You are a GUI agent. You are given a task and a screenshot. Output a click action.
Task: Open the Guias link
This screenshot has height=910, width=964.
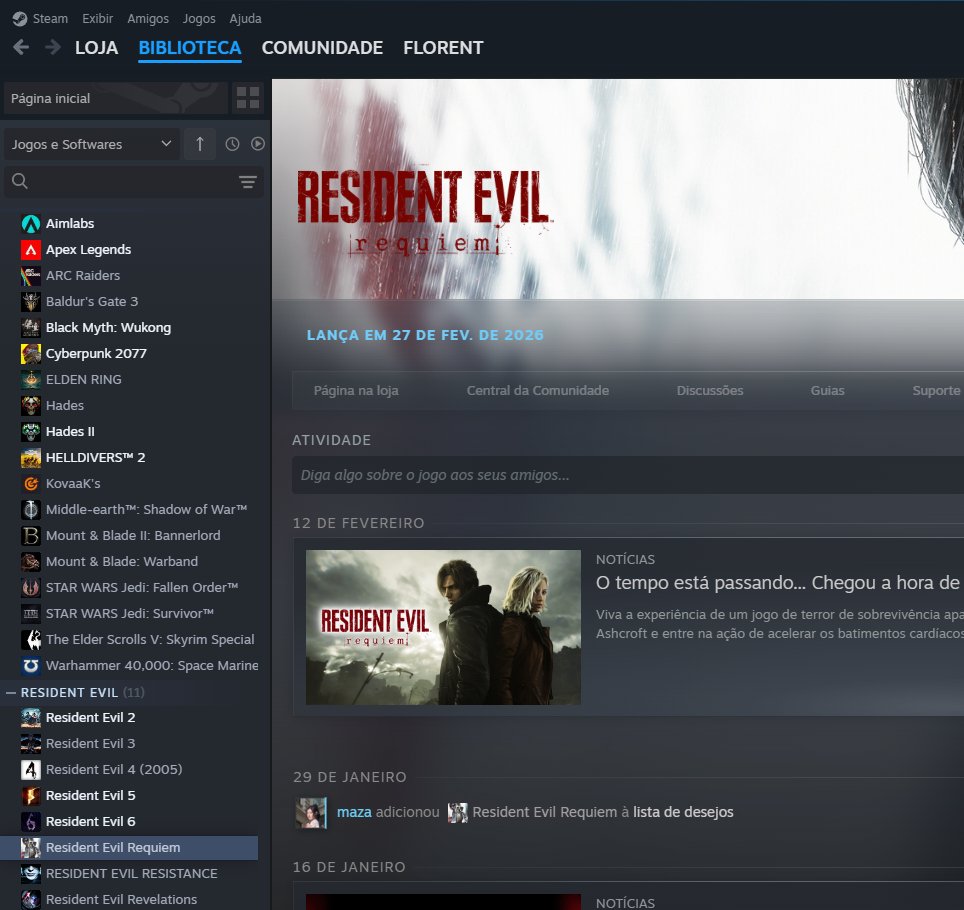tap(827, 390)
